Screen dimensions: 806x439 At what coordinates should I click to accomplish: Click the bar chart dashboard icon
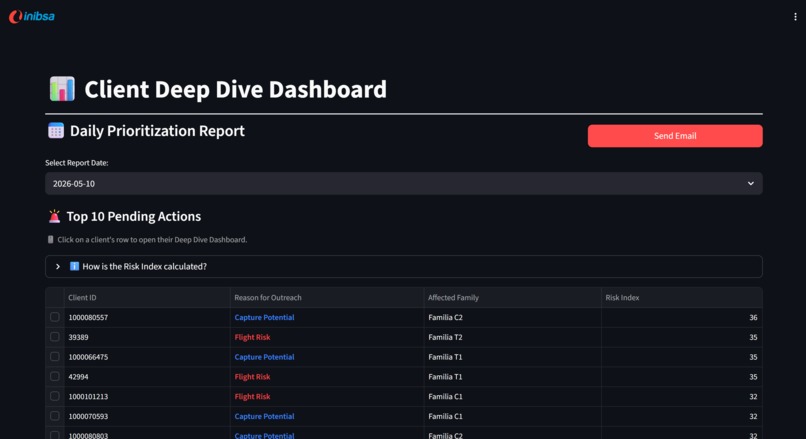[x=62, y=89]
